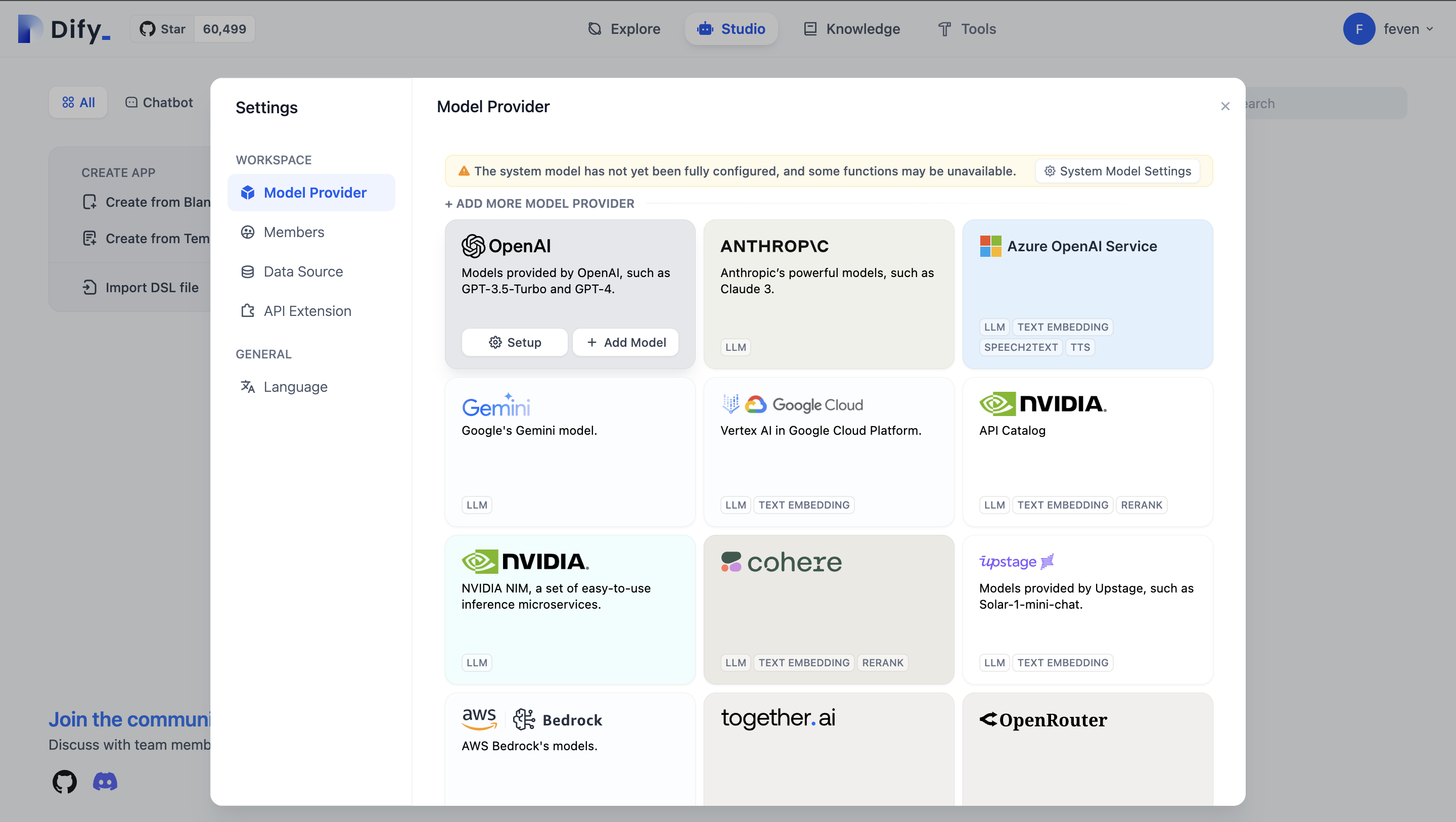Viewport: 1456px width, 822px height.
Task: Click the Language translate icon
Action: [x=248, y=387]
